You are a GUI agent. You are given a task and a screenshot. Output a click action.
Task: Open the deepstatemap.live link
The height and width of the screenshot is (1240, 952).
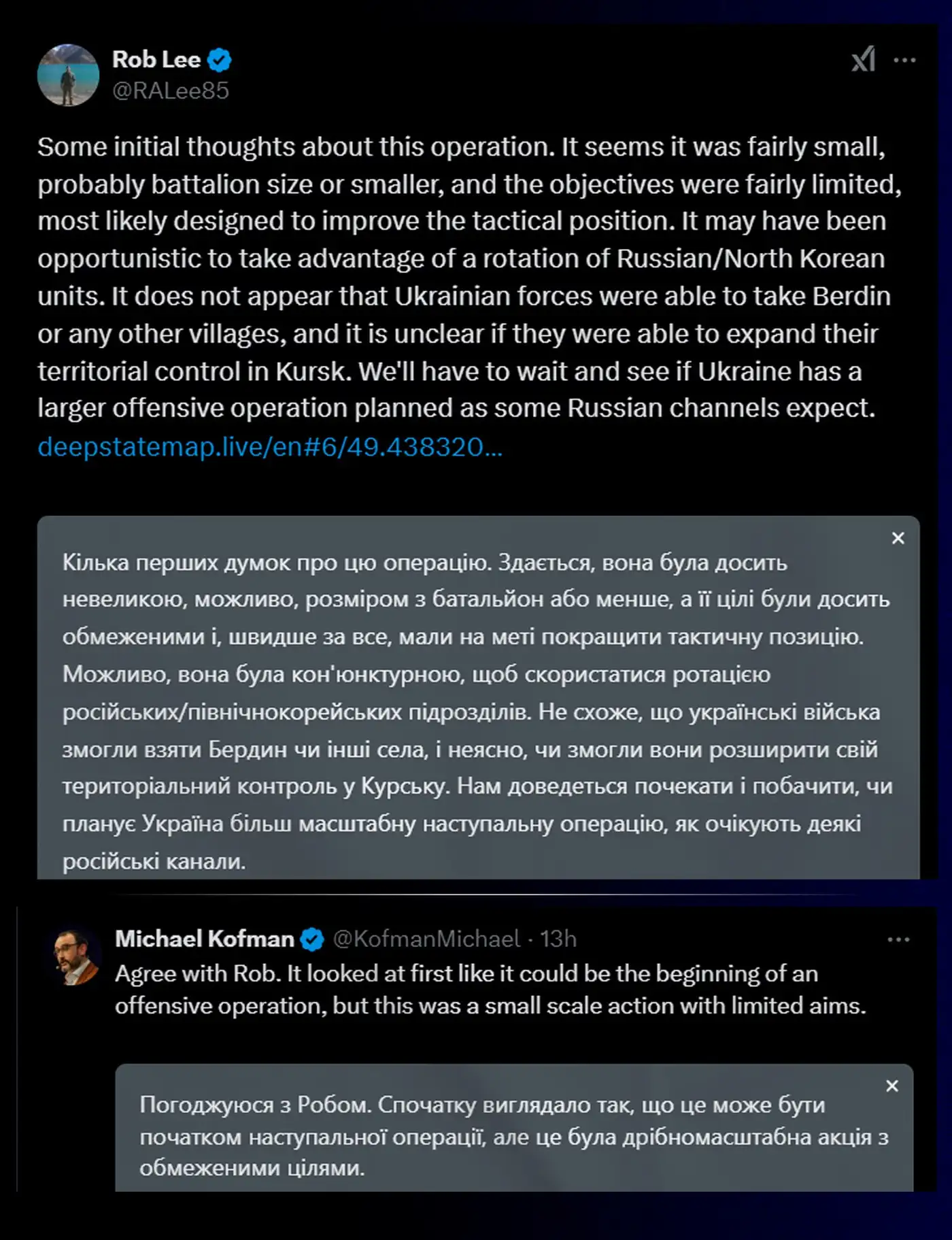[x=270, y=447]
